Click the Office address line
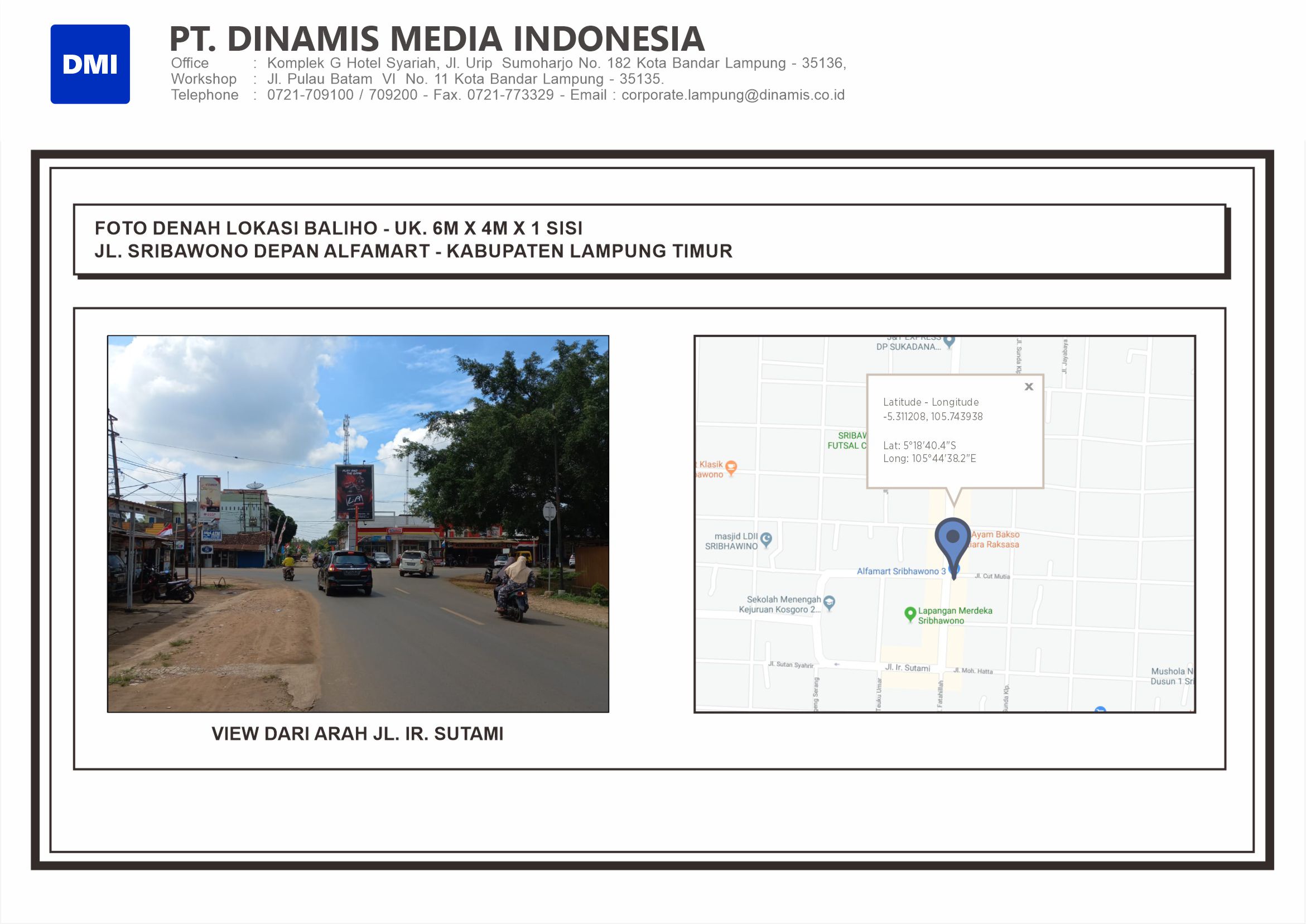The width and height of the screenshot is (1306, 924). pos(509,63)
